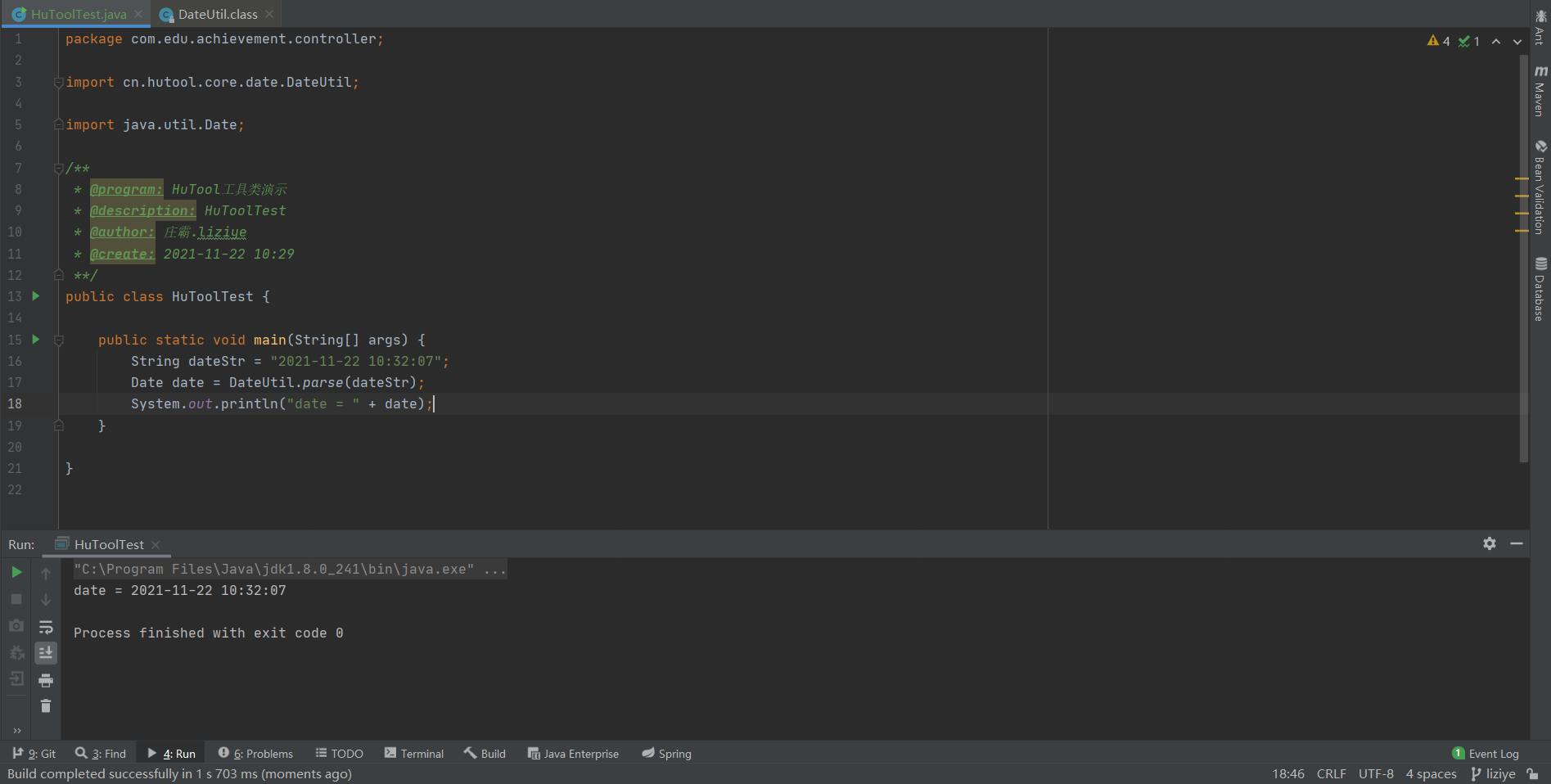Expand the folded java.exe command line

click(290, 569)
